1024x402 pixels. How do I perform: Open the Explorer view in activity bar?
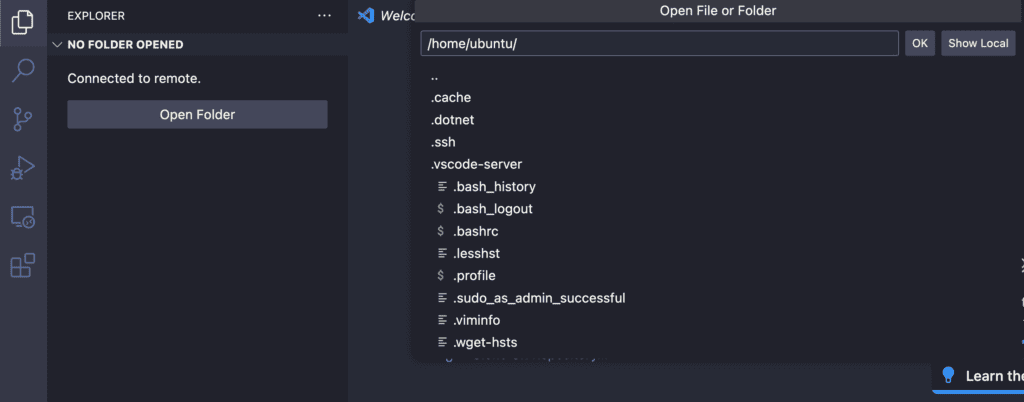point(23,22)
